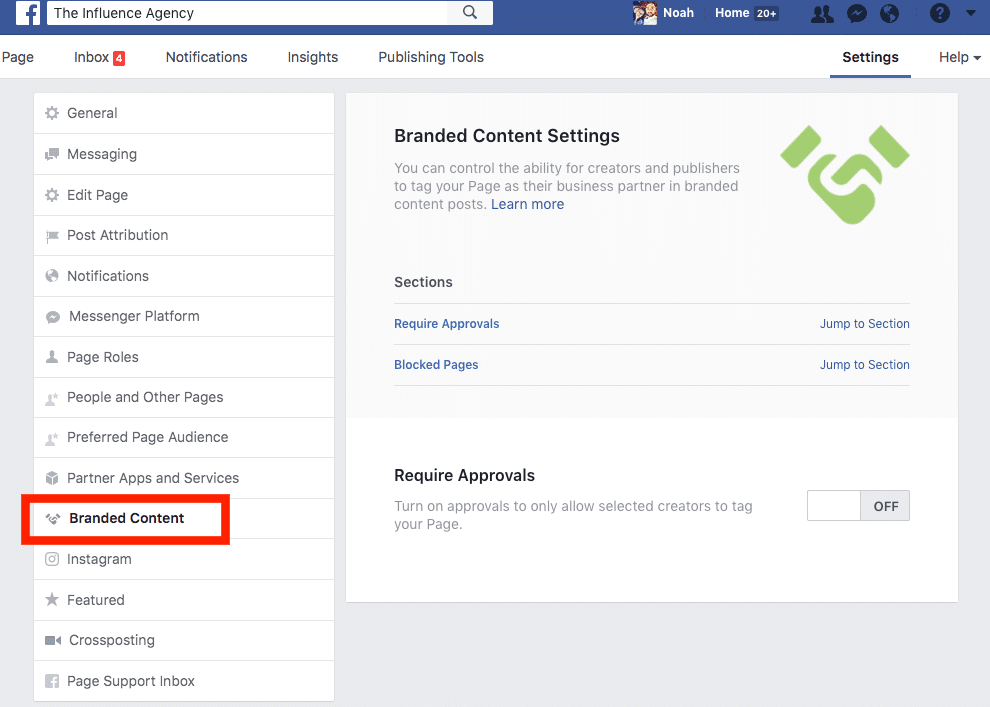Open Noah's profile picture thumbnail
Image resolution: width=990 pixels, height=707 pixels.
645,13
